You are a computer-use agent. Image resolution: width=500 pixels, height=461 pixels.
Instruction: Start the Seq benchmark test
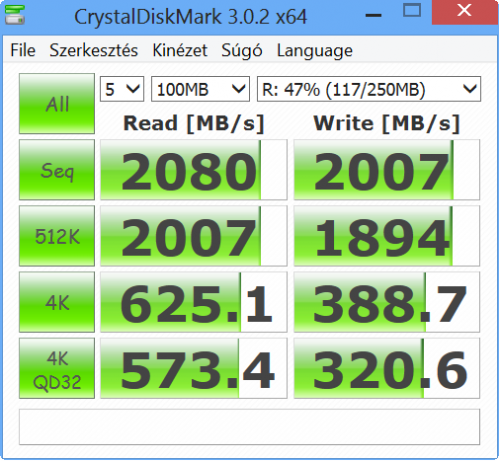pos(57,170)
